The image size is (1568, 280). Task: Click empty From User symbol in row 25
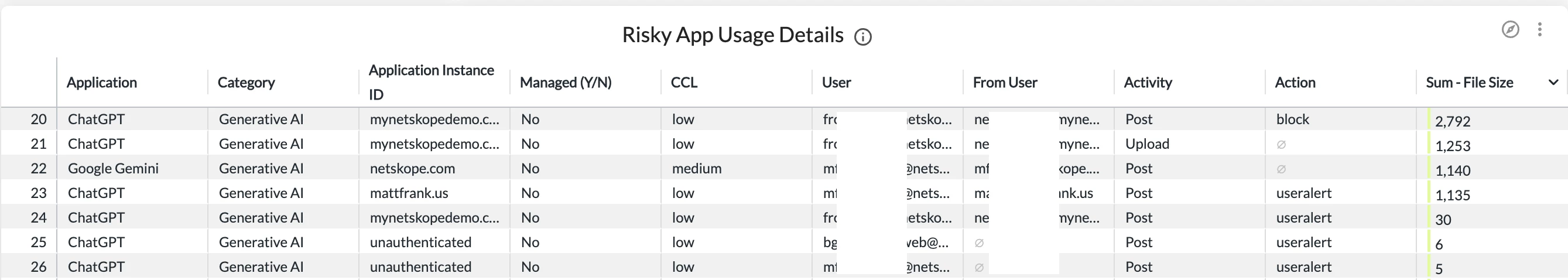(x=979, y=243)
